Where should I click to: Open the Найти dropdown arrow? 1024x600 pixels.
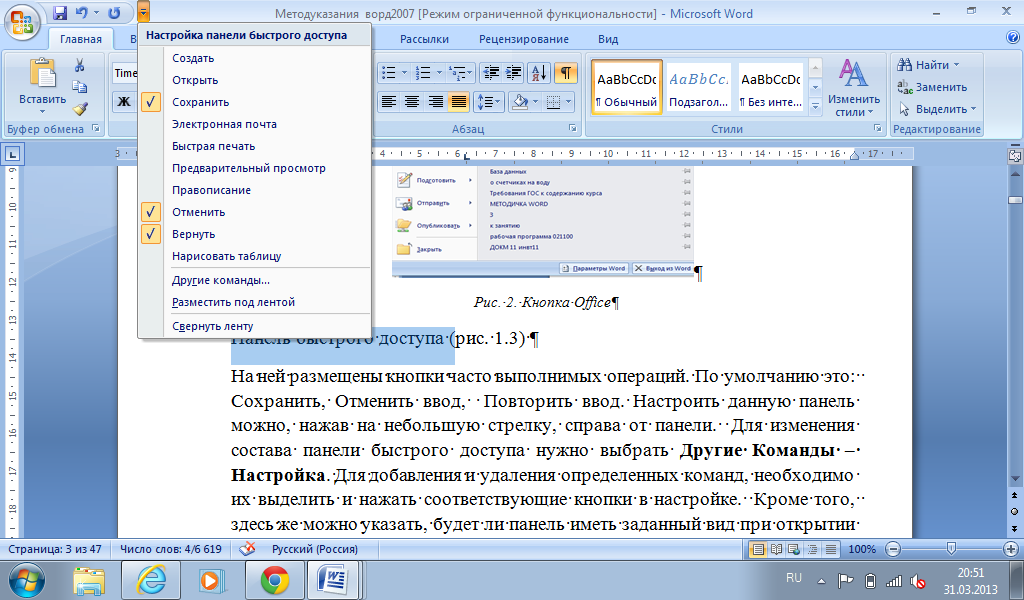click(957, 65)
